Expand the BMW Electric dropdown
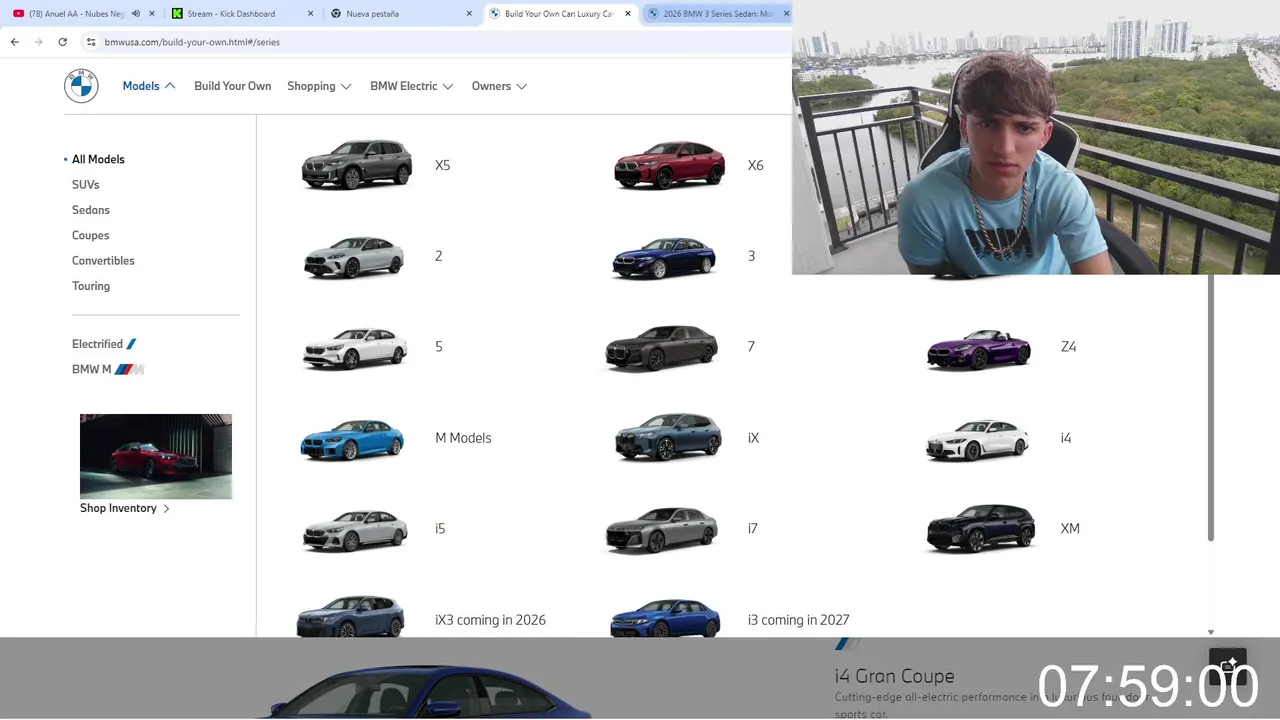The width and height of the screenshot is (1280, 720). click(411, 86)
